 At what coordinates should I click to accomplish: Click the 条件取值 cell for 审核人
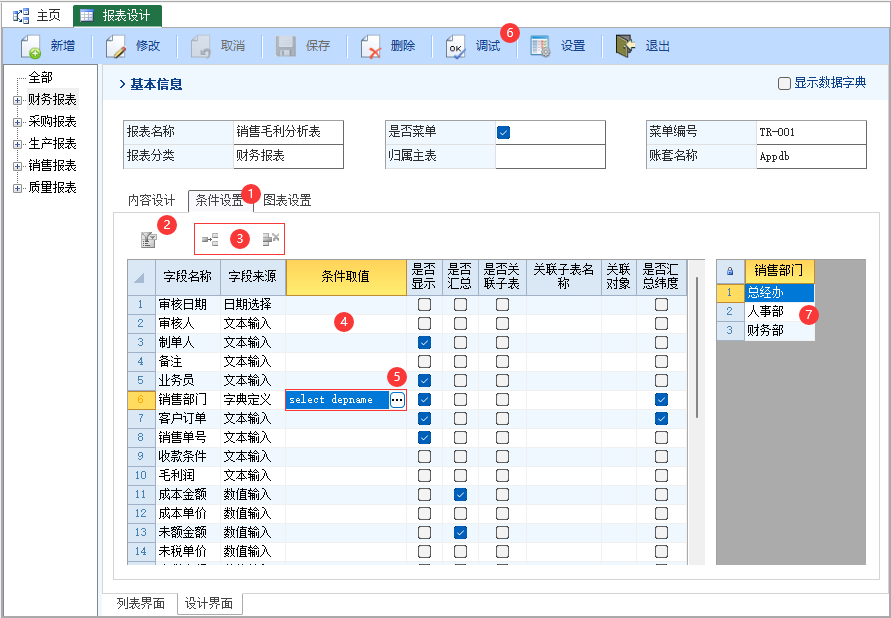[x=346, y=324]
